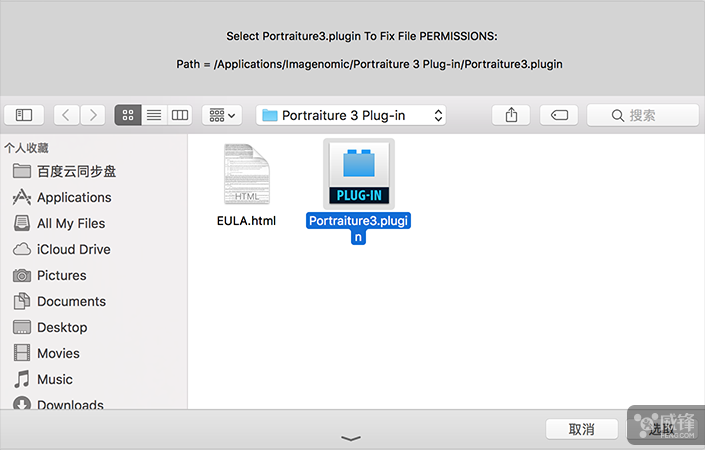This screenshot has height=450, width=705.
Task: Go forward with the right arrow
Action: click(x=92, y=115)
